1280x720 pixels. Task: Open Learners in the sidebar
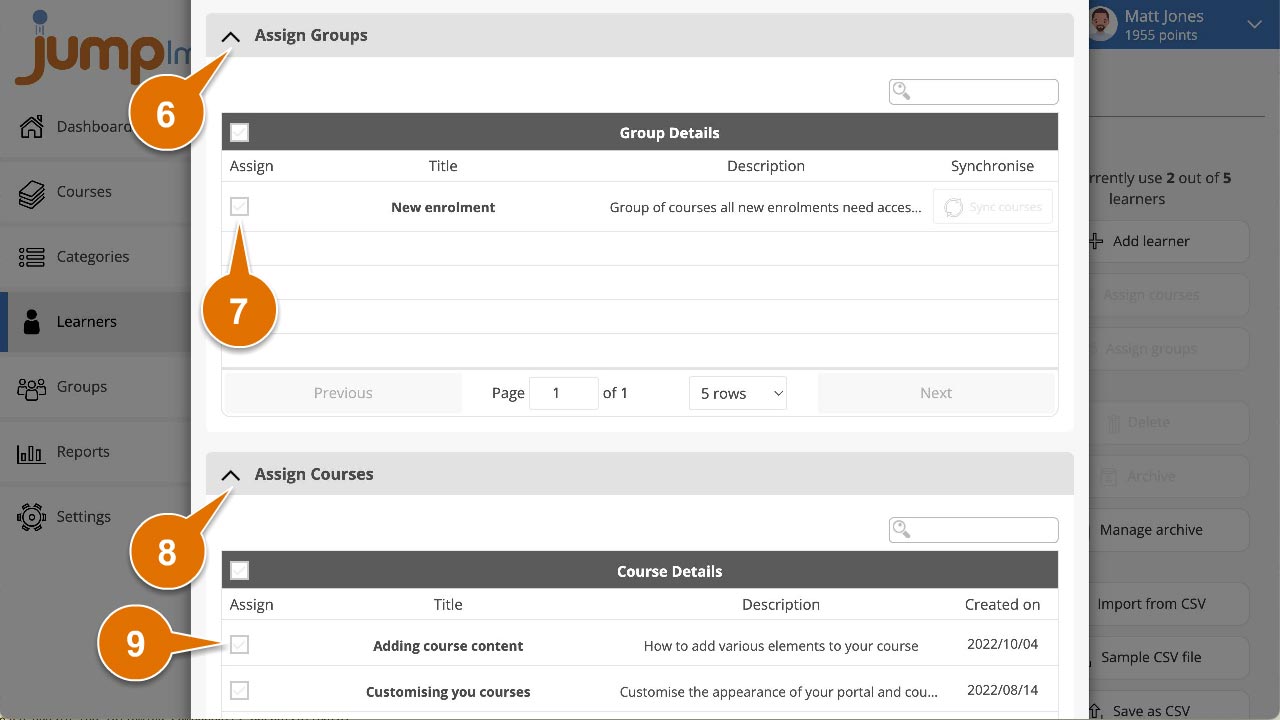(95, 322)
